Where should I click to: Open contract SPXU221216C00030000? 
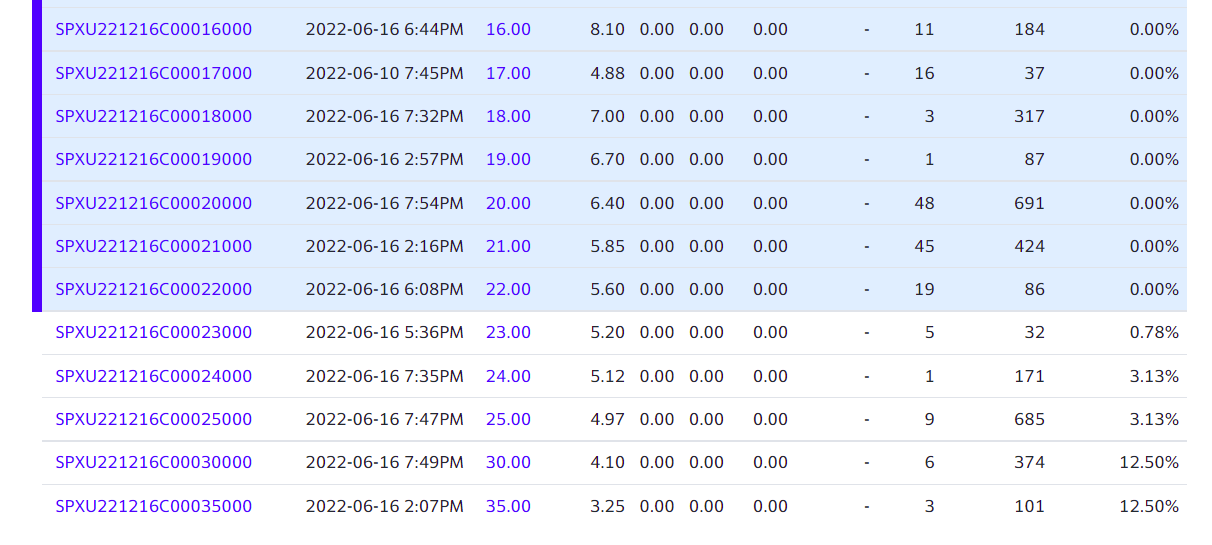(154, 463)
